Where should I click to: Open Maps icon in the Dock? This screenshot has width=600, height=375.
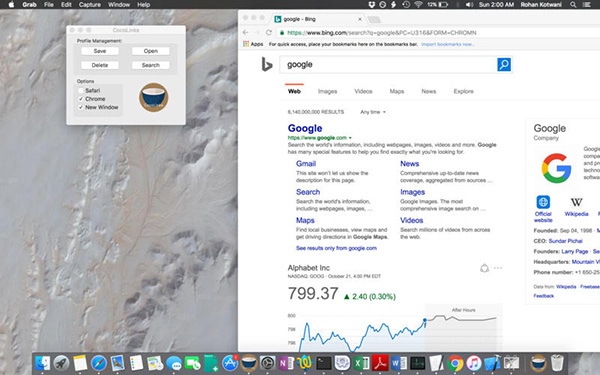point(155,363)
